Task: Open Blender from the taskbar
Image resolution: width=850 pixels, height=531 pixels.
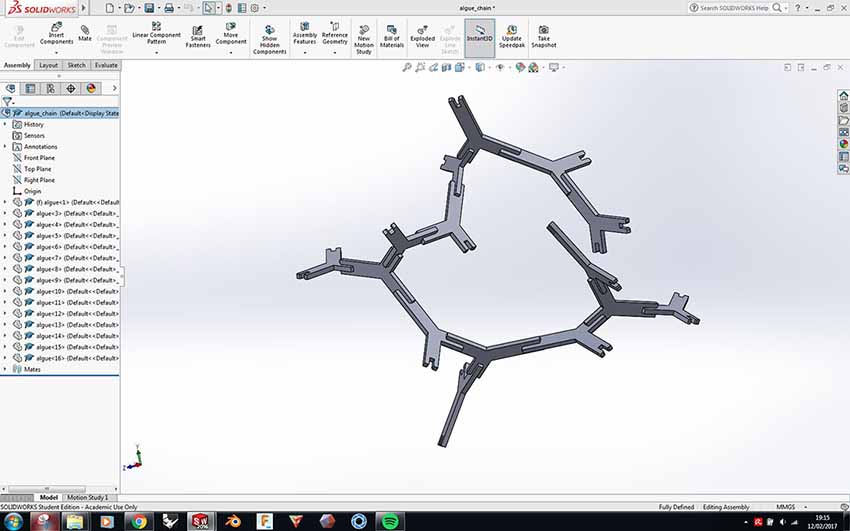Action: (x=233, y=521)
